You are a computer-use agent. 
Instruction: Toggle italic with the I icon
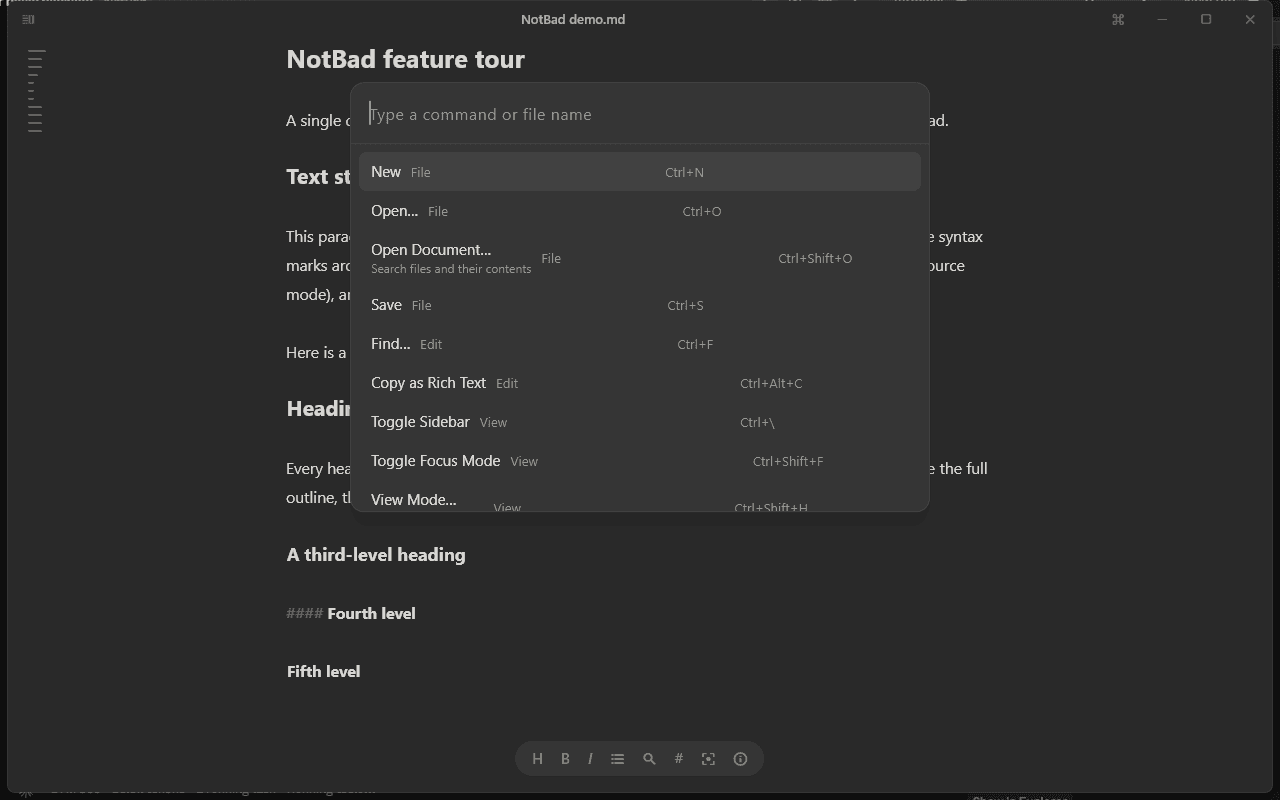click(590, 759)
